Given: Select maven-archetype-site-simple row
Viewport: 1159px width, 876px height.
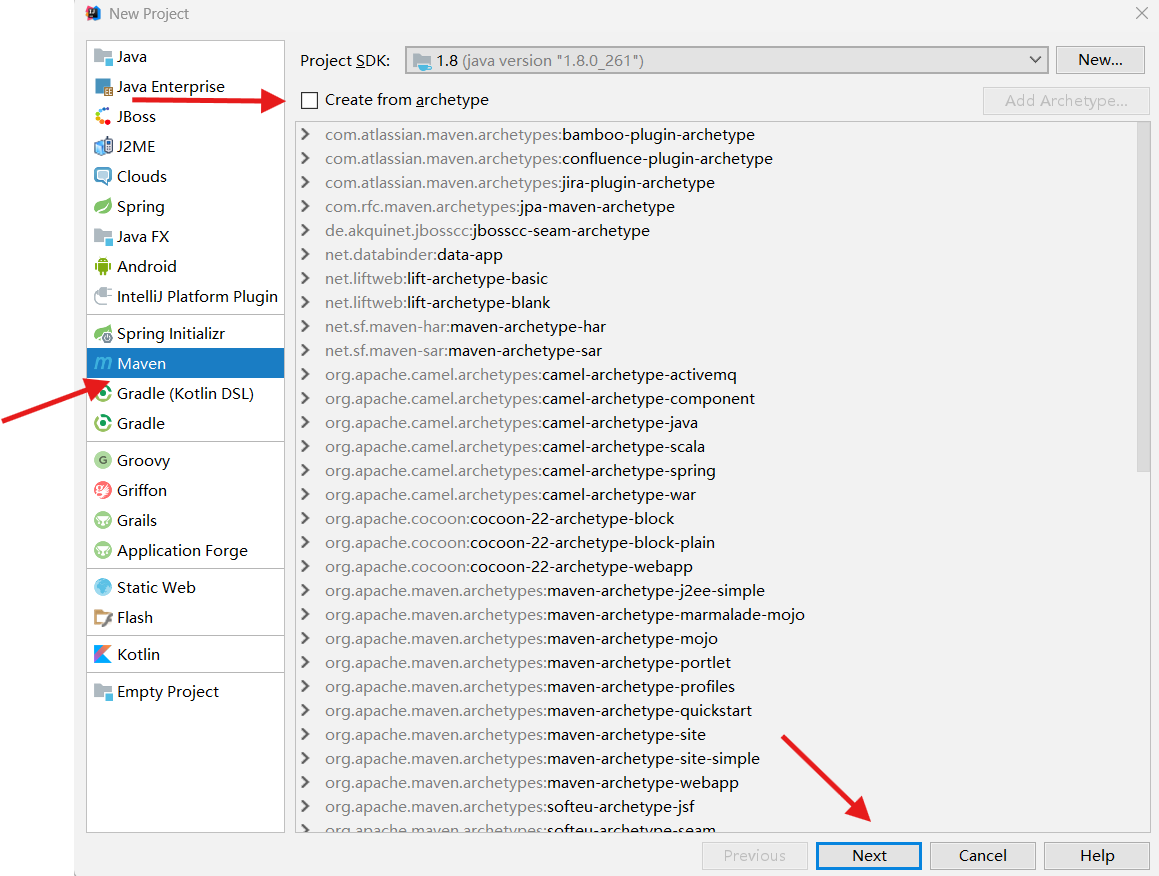Looking at the screenshot, I should pyautogui.click(x=716, y=758).
